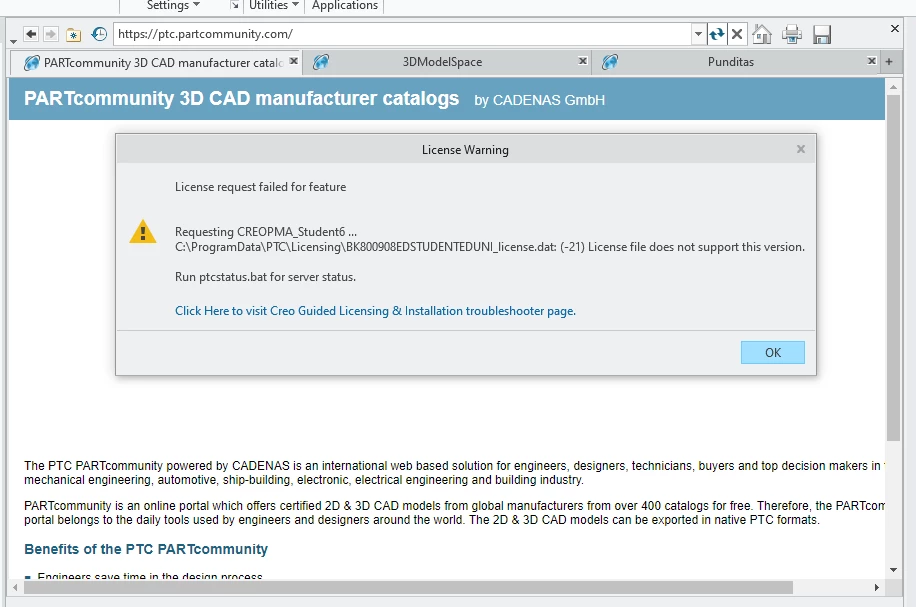Close the License Warning dialog
Image resolution: width=916 pixels, height=607 pixels.
[x=801, y=150]
